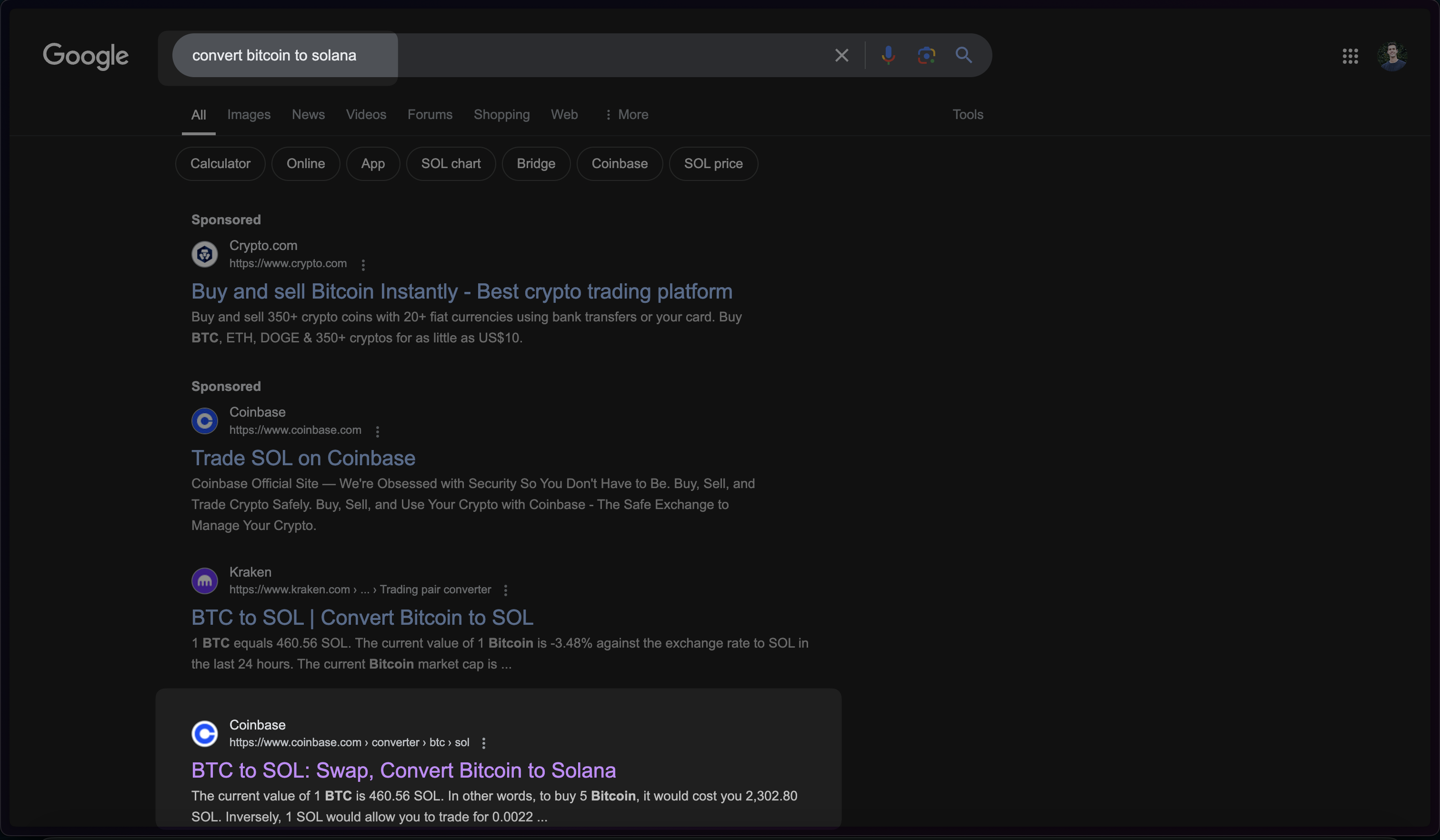
Task: Select the Bridge filter chip
Action: click(x=536, y=164)
